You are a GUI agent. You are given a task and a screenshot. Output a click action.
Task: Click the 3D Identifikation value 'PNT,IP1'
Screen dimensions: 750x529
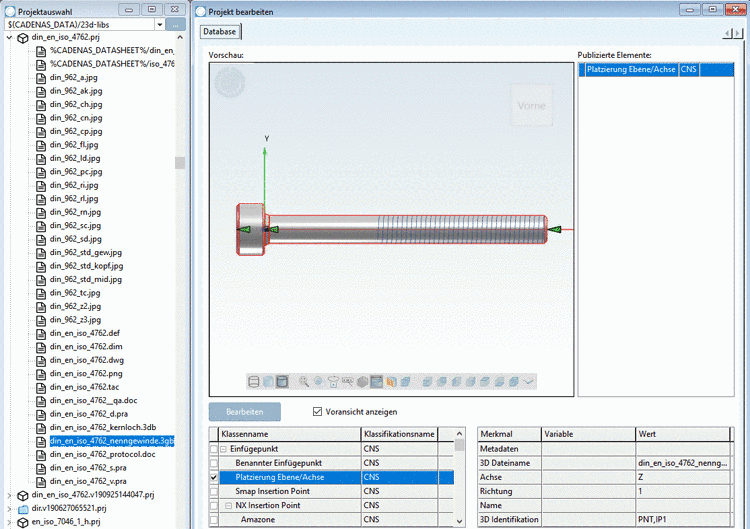683,519
